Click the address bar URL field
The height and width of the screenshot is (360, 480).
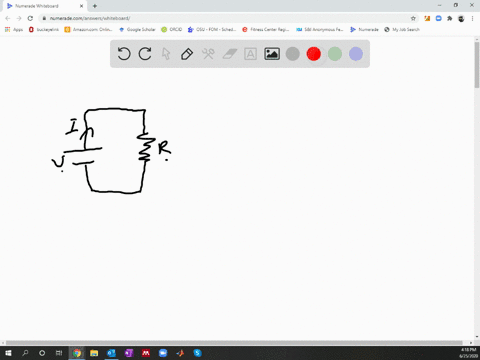[x=228, y=18]
